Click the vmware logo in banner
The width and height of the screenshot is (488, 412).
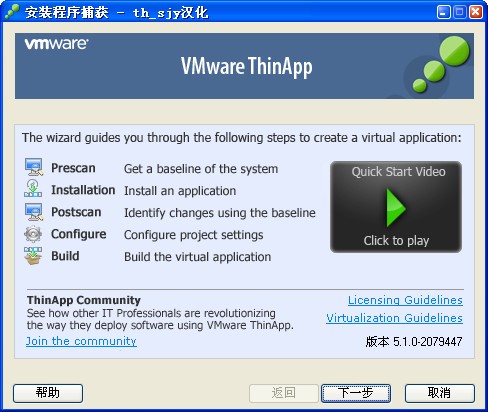[57, 44]
